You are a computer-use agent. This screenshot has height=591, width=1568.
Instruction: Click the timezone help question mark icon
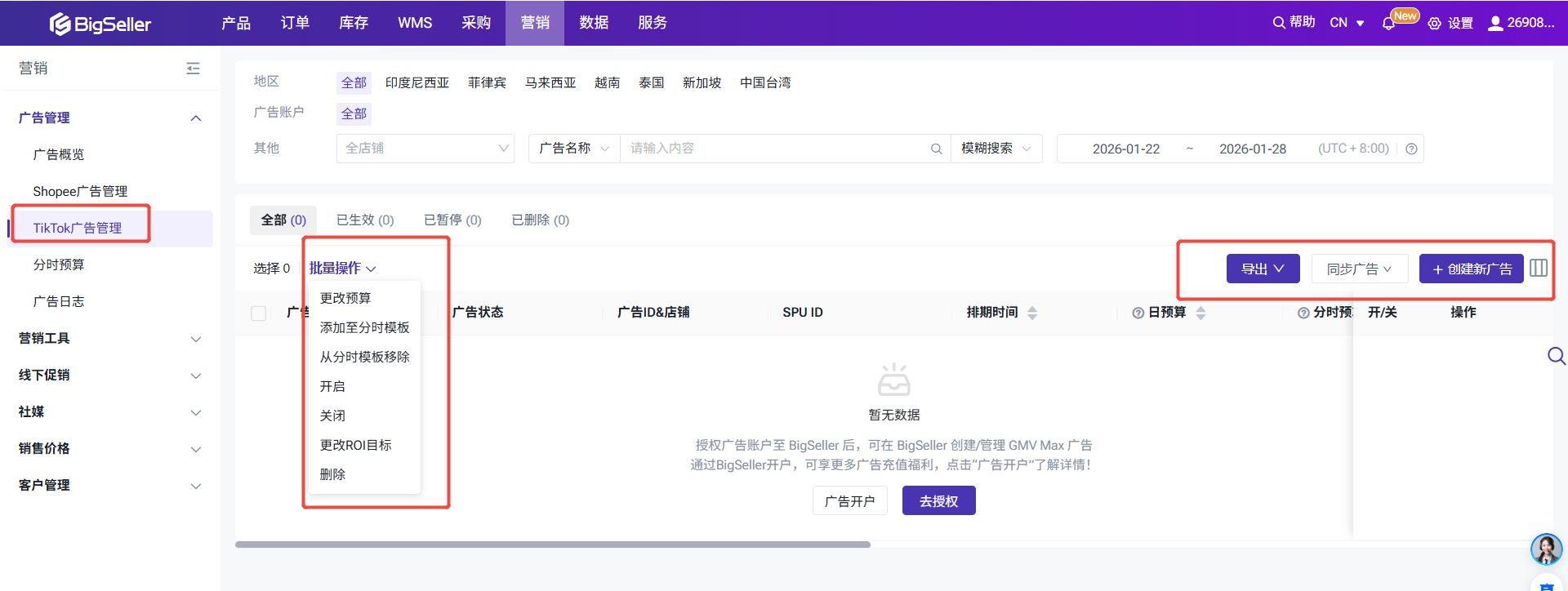[x=1410, y=149]
